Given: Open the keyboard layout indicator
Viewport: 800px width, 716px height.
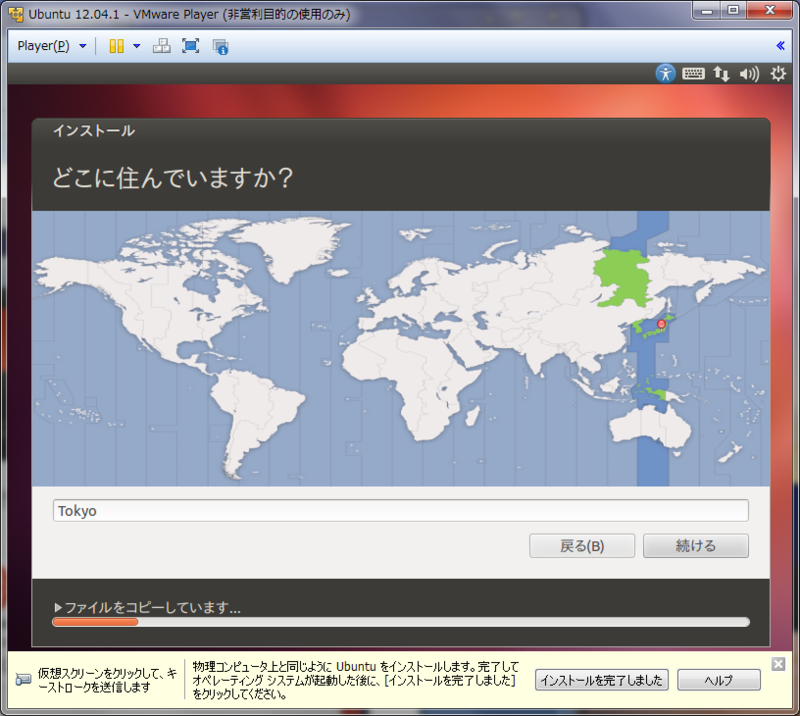Looking at the screenshot, I should click(x=693, y=73).
